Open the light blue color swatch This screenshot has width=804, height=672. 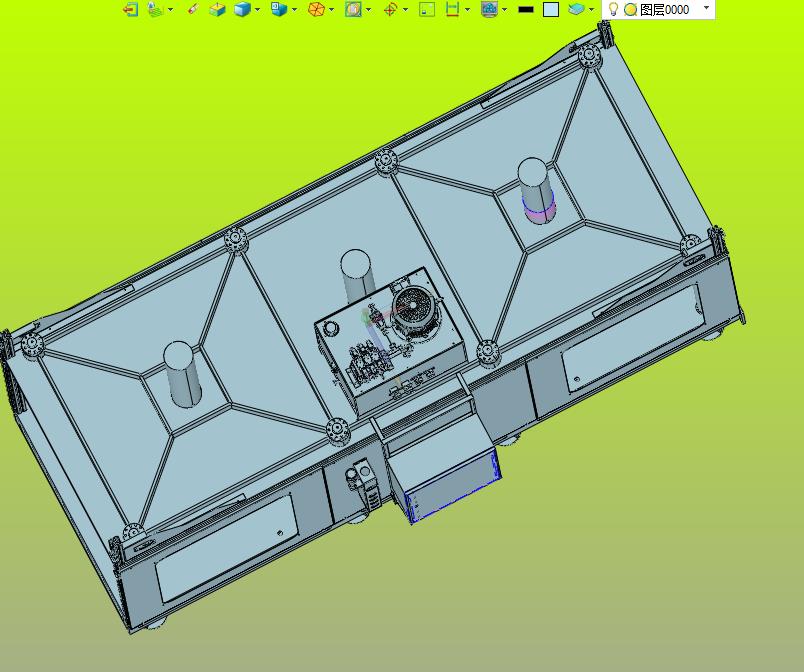click(551, 9)
